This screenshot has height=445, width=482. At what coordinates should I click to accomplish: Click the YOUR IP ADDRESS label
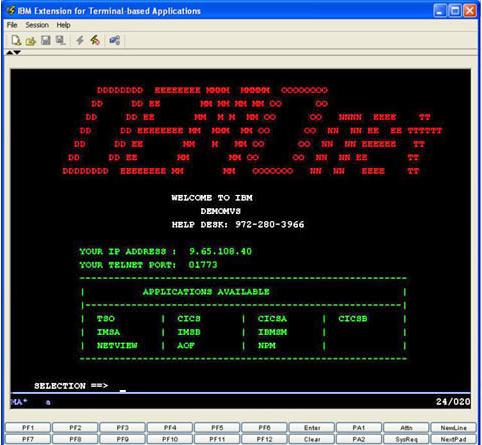(x=128, y=251)
